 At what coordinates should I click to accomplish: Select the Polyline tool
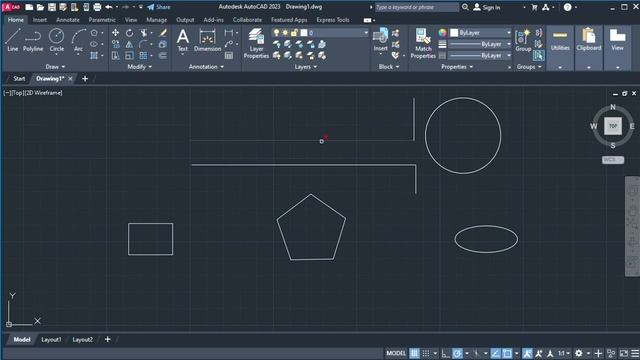click(33, 40)
